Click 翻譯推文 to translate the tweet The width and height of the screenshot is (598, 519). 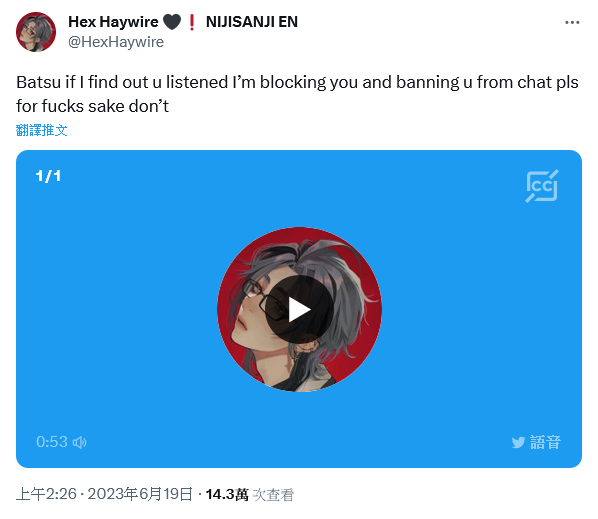click(42, 130)
